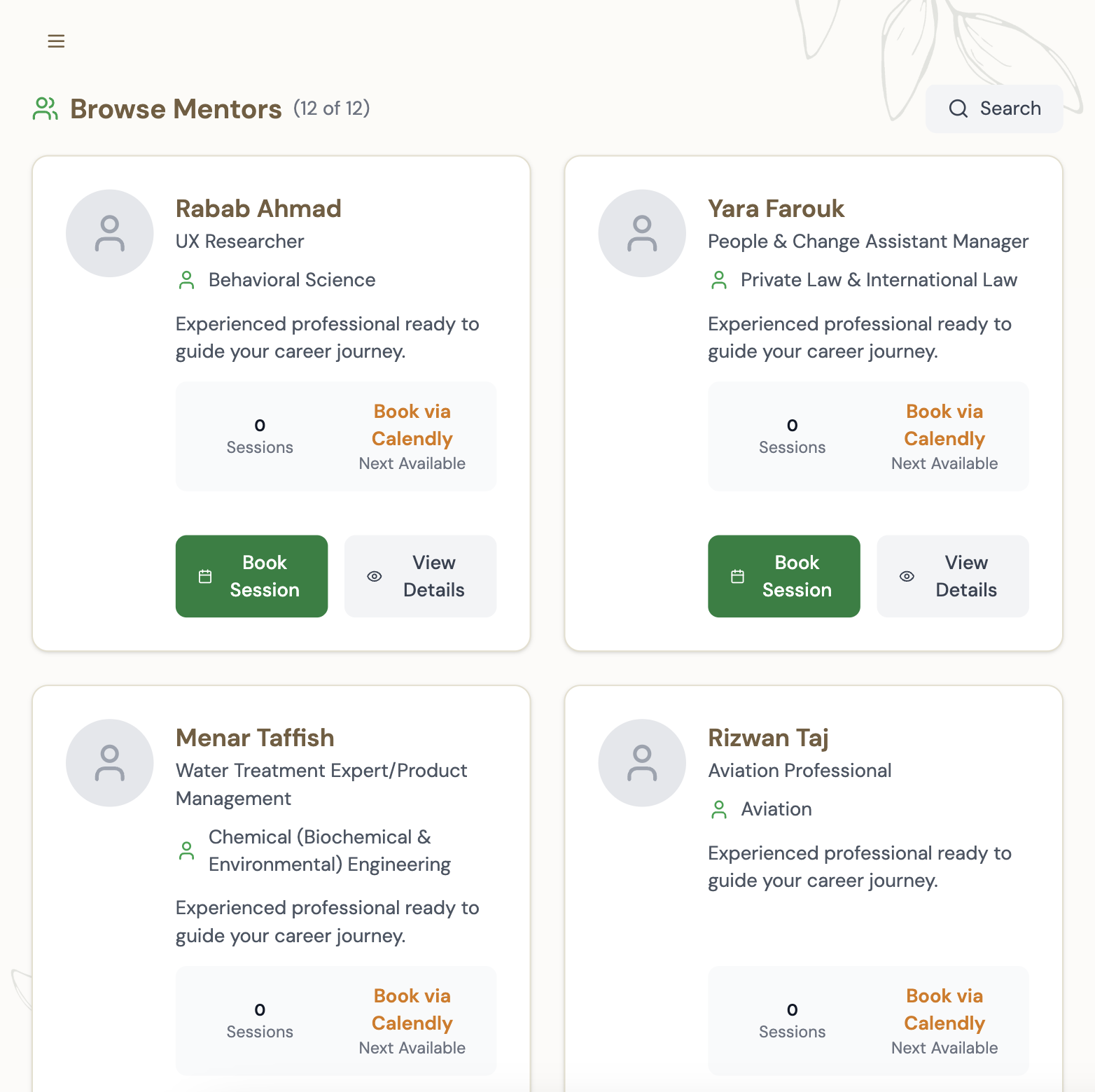Open Menar Taffish's avatar placeholder
This screenshot has height=1092, width=1095.
click(x=109, y=762)
